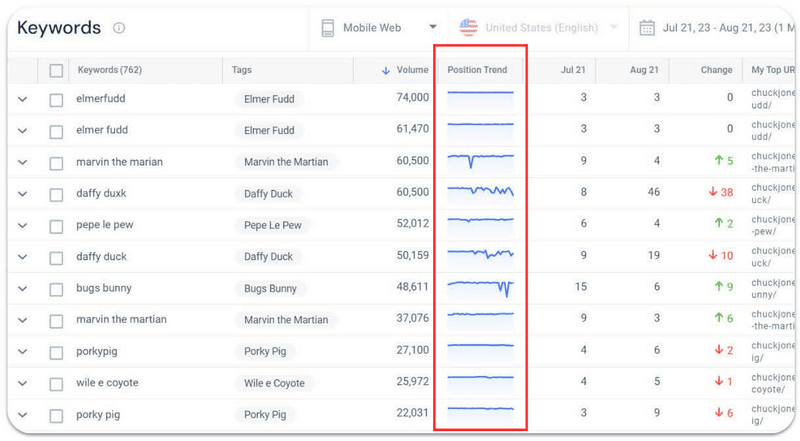Sort by the Jul 21 column header

pos(573,70)
